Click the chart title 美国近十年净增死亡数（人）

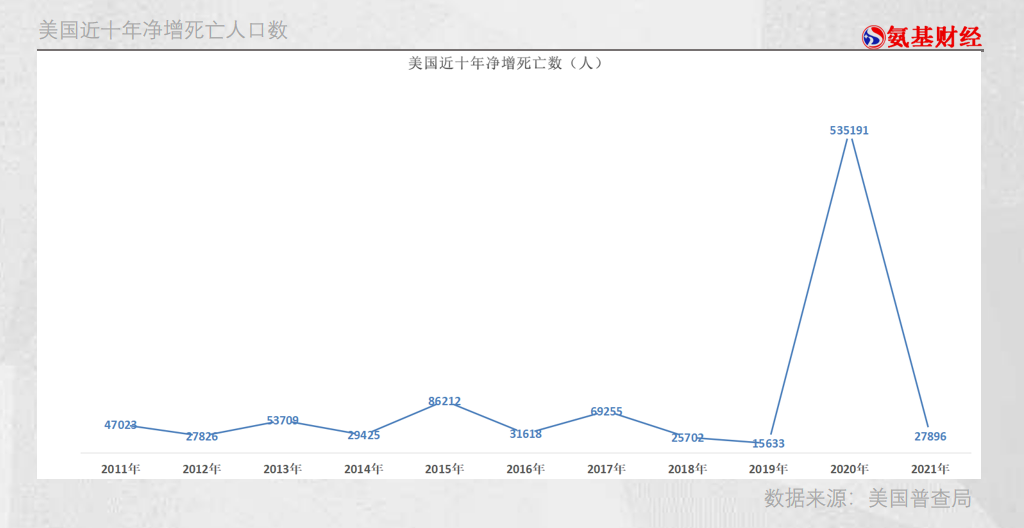click(504, 63)
